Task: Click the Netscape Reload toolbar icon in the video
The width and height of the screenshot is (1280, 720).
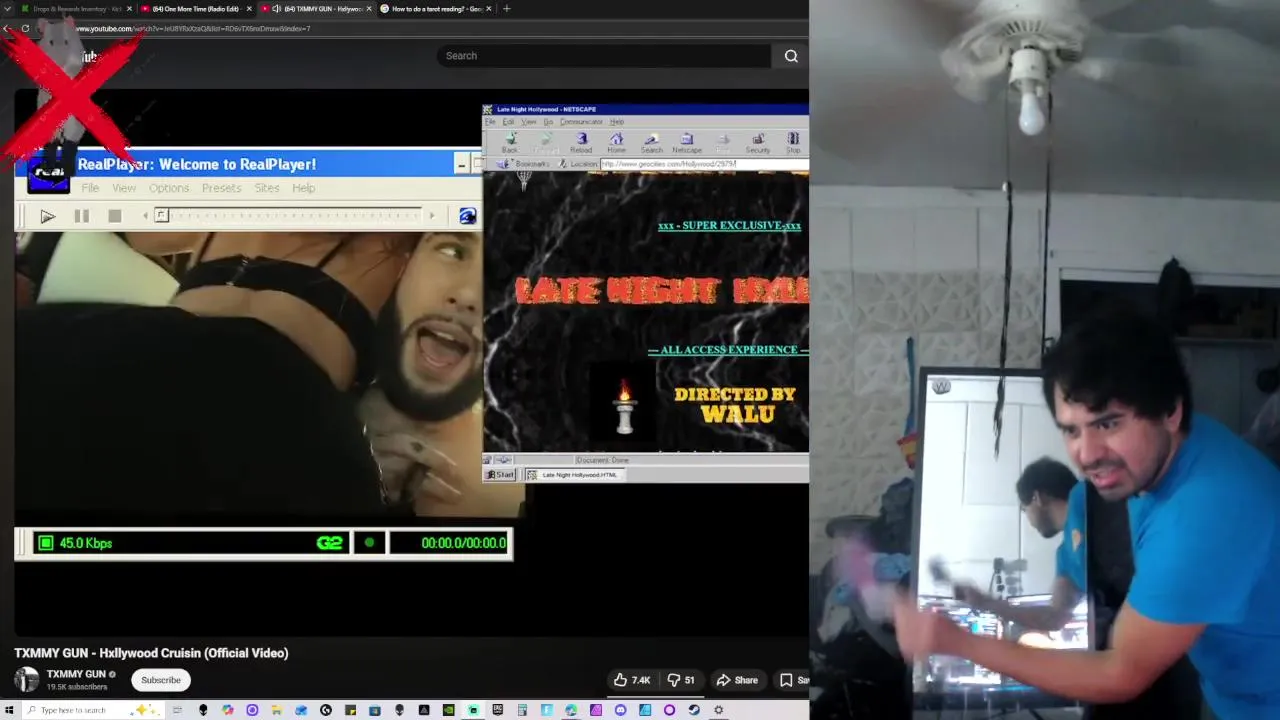Action: [581, 143]
